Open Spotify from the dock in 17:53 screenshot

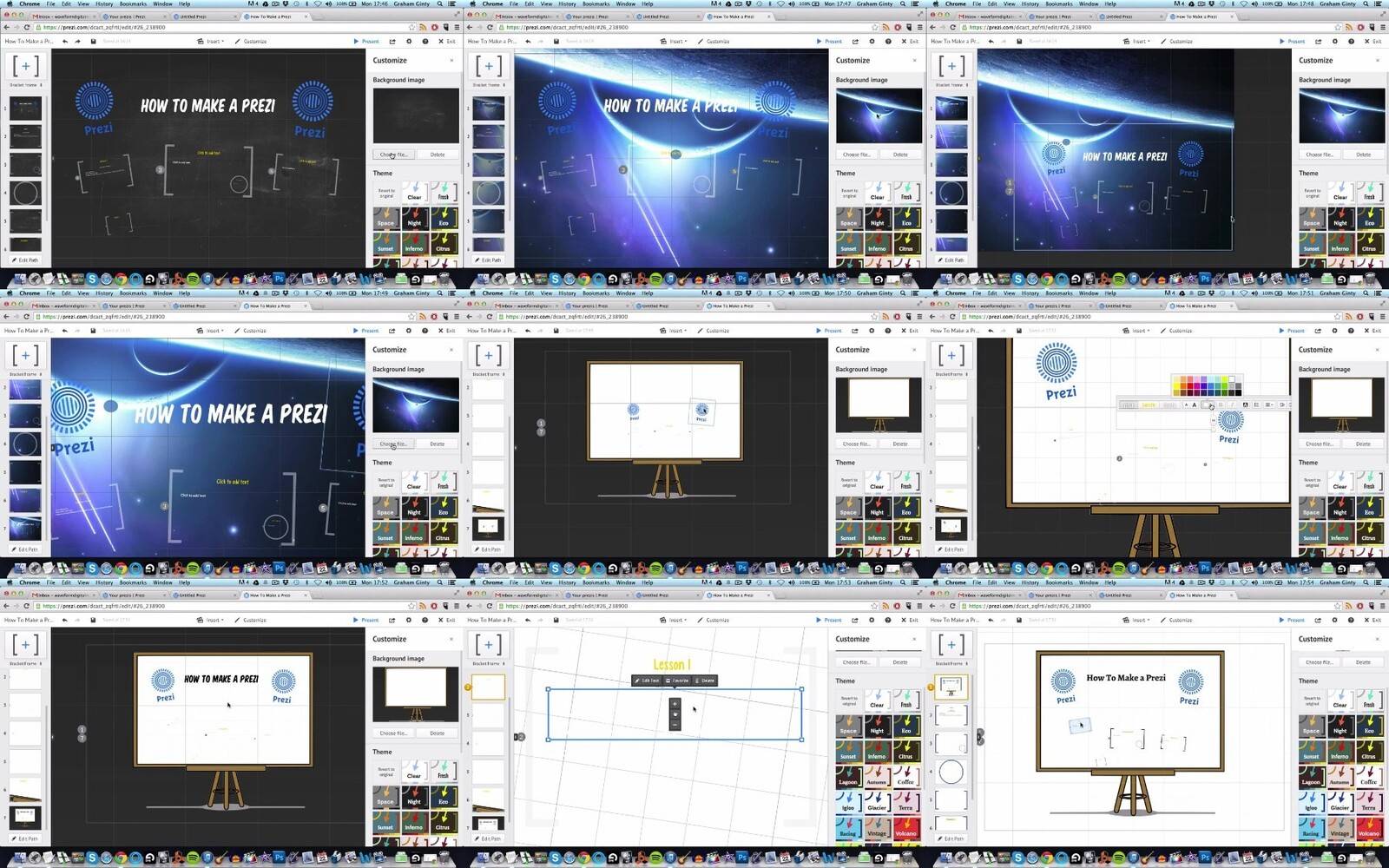click(x=655, y=857)
